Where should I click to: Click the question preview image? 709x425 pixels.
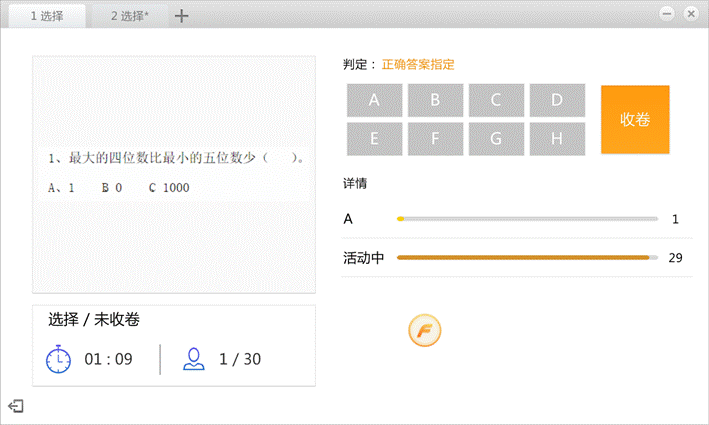click(x=174, y=174)
